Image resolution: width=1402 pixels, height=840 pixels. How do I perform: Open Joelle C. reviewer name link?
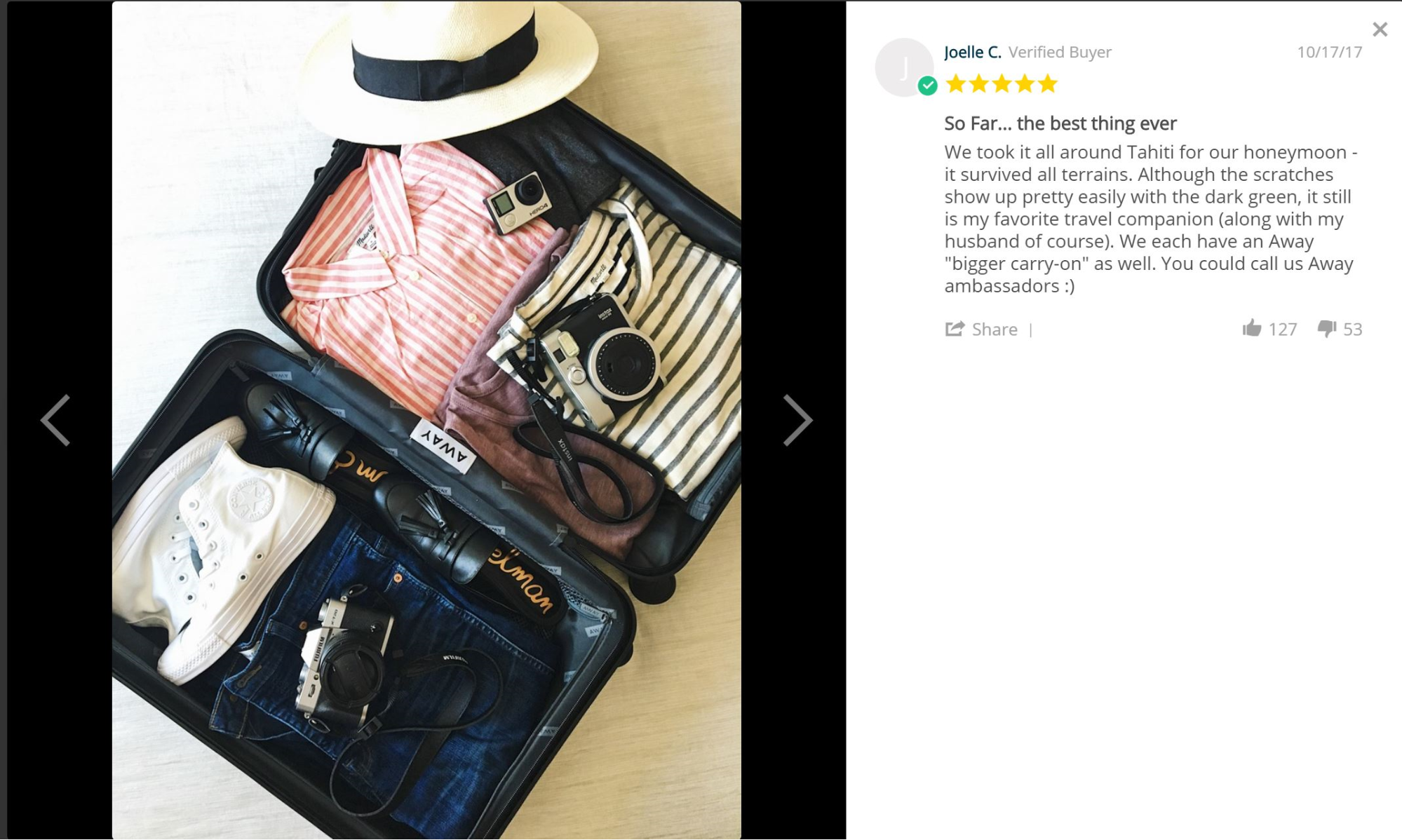[973, 52]
